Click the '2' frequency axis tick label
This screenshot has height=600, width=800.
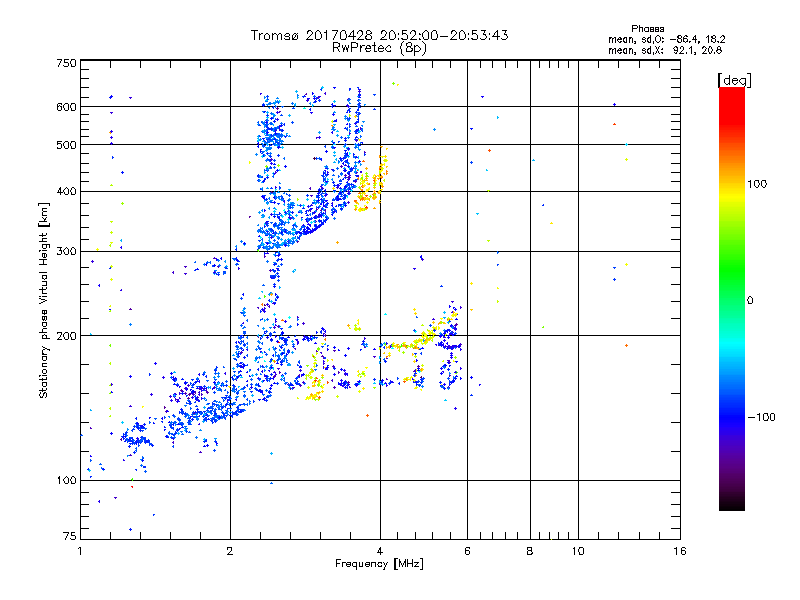(x=230, y=551)
